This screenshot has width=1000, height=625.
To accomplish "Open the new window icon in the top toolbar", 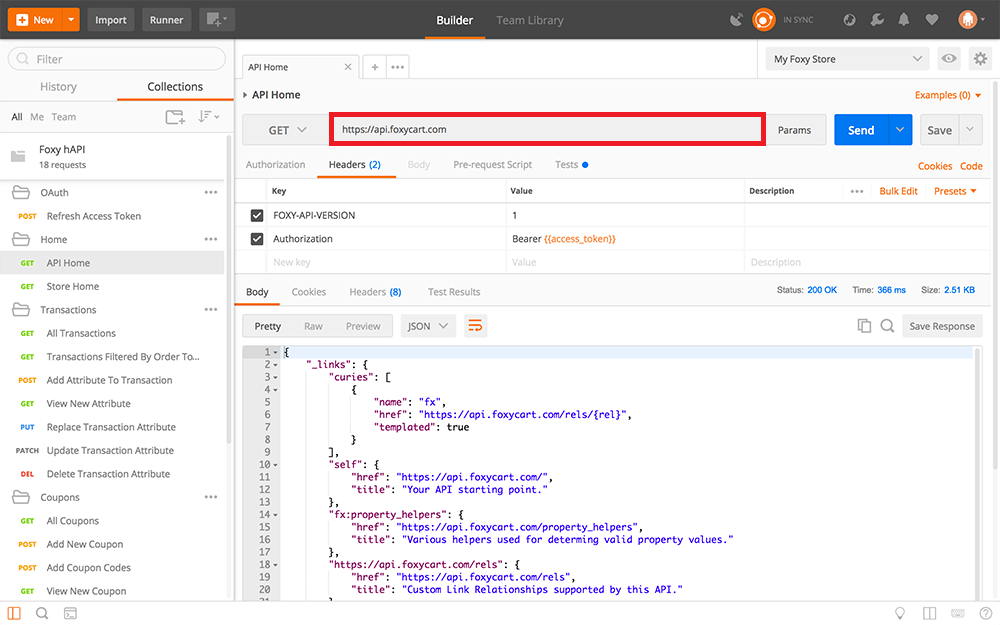I will tap(217, 20).
